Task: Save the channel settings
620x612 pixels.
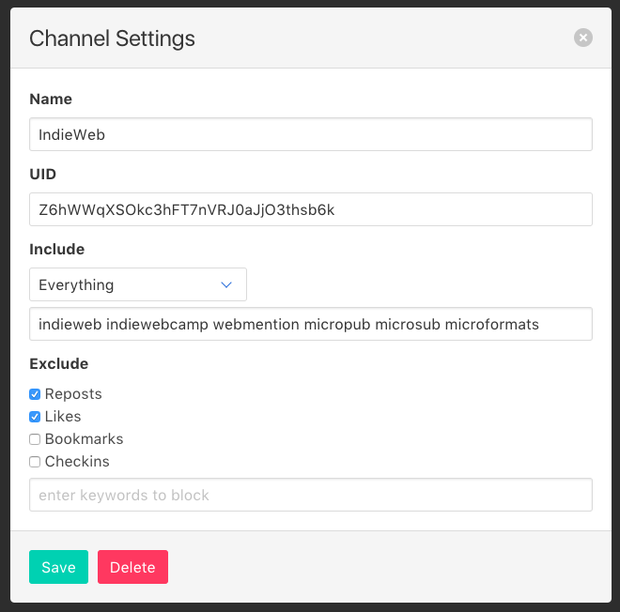Action: click(59, 567)
